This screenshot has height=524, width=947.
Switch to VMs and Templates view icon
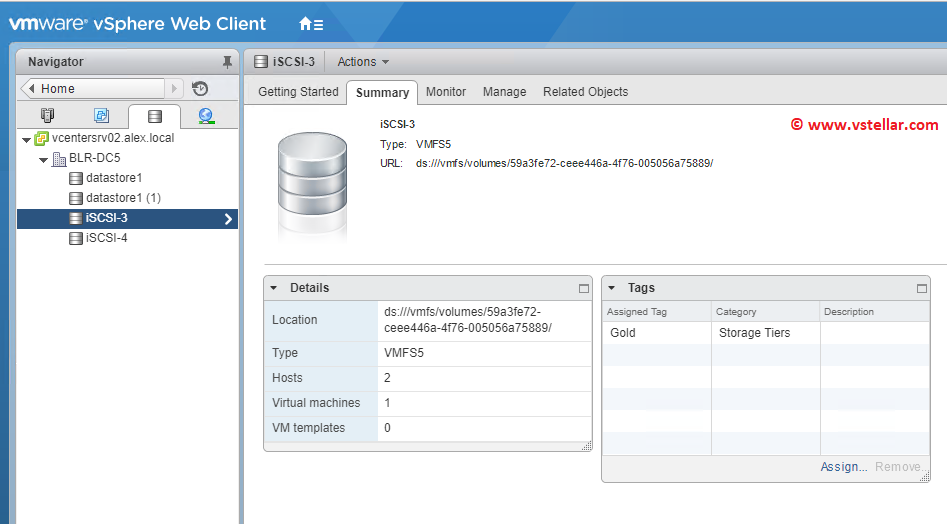pos(101,116)
